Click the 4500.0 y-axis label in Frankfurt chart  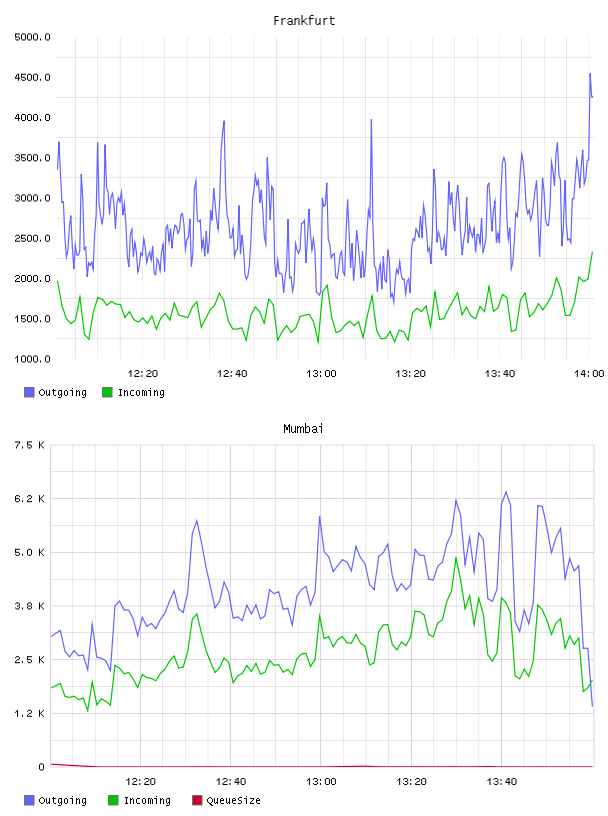click(x=32, y=78)
